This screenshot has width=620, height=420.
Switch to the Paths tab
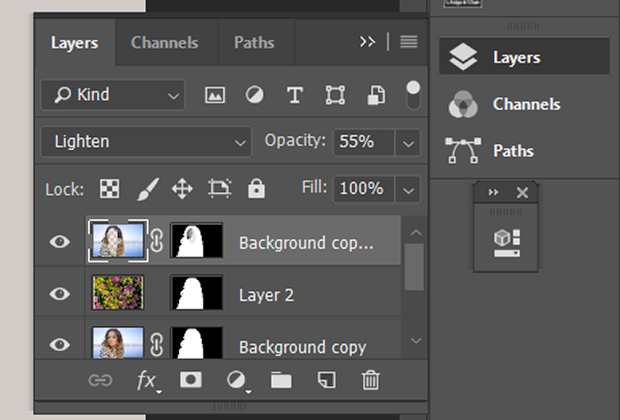pos(254,43)
